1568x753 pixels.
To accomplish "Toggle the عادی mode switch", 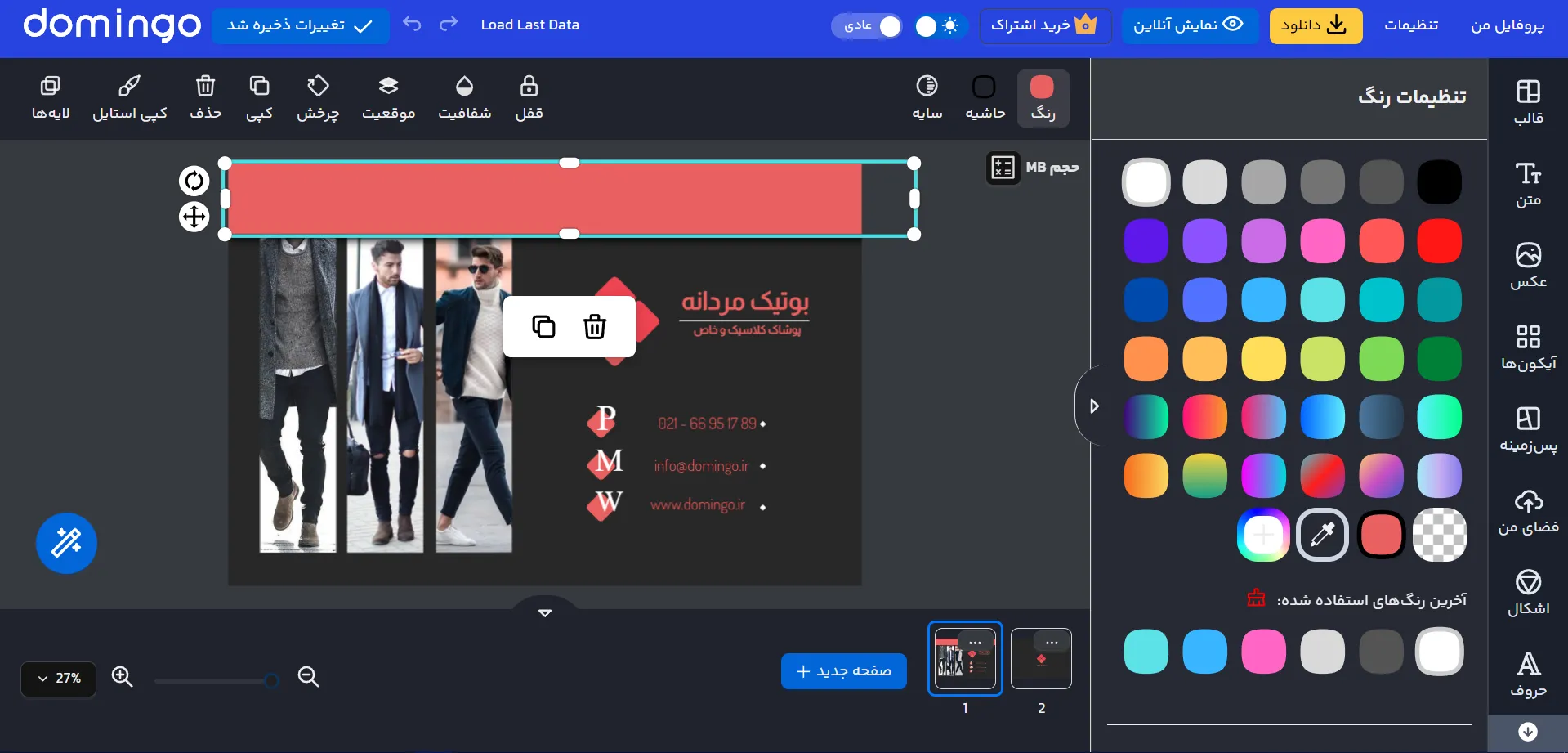I will (x=868, y=26).
